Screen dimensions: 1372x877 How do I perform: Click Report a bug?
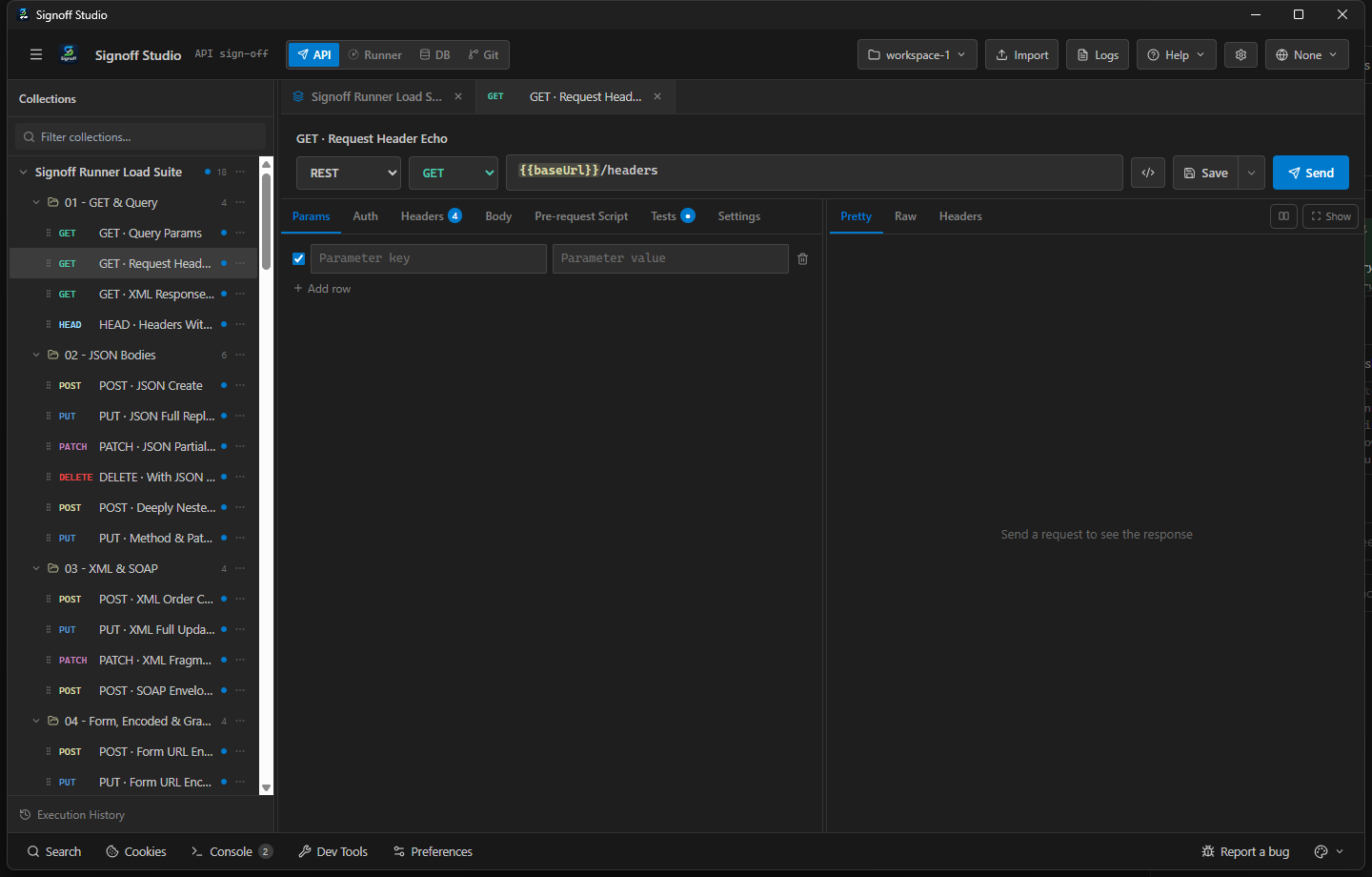[1245, 851]
